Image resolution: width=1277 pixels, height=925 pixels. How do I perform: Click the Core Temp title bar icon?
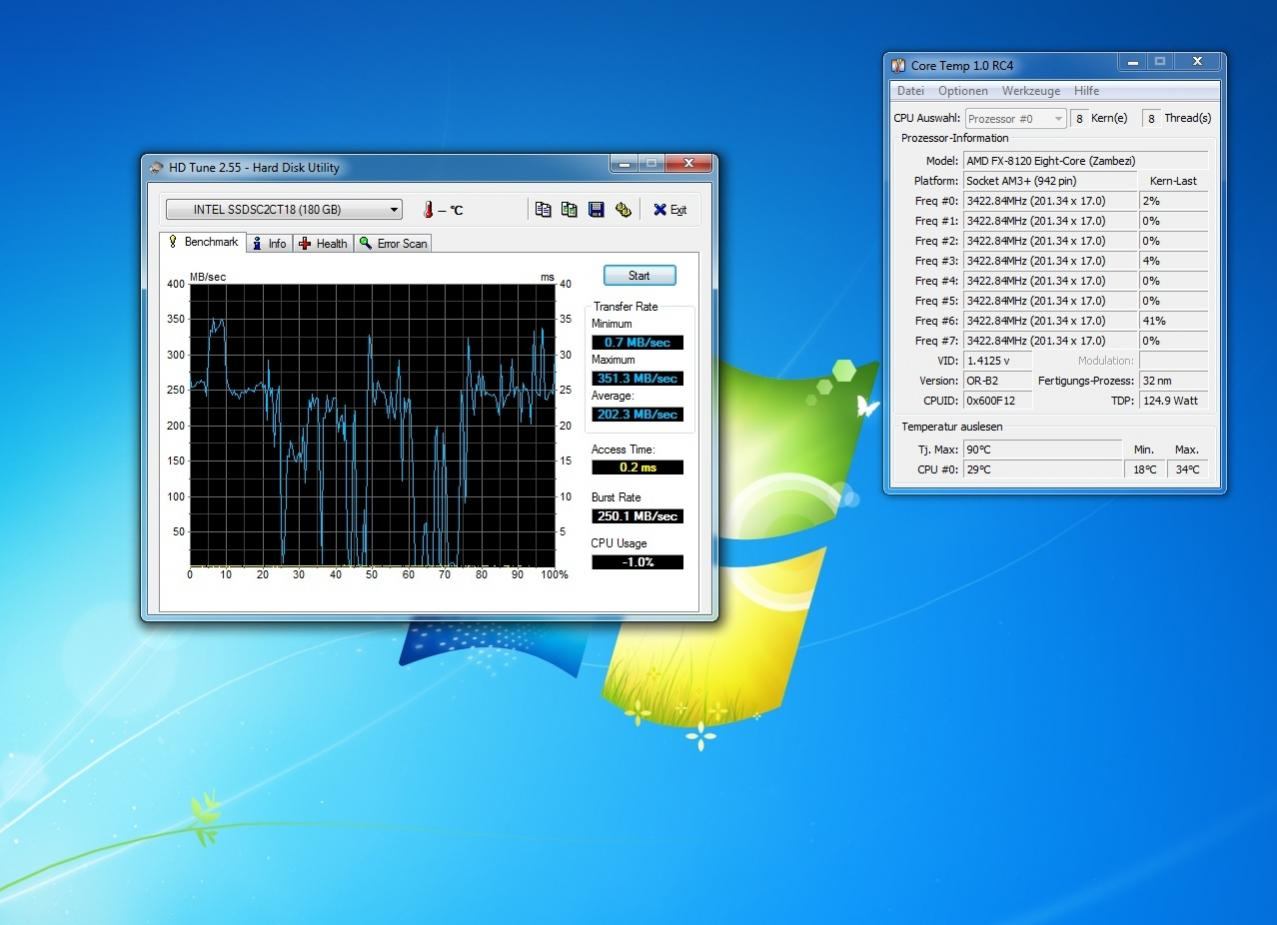click(898, 66)
